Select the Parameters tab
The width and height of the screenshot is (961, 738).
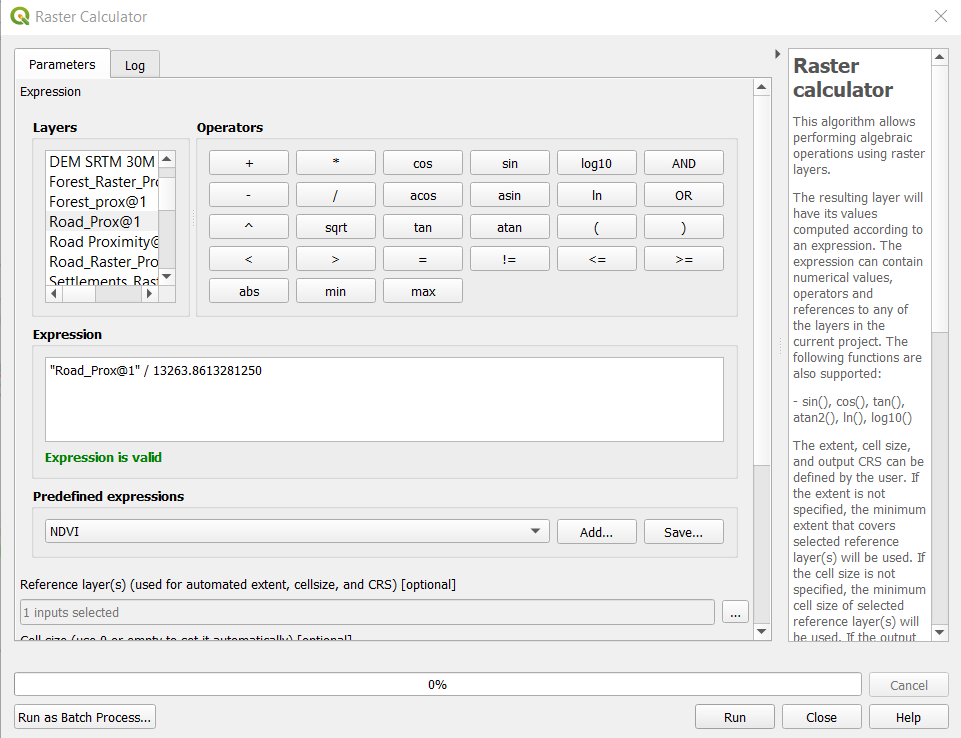(x=62, y=65)
